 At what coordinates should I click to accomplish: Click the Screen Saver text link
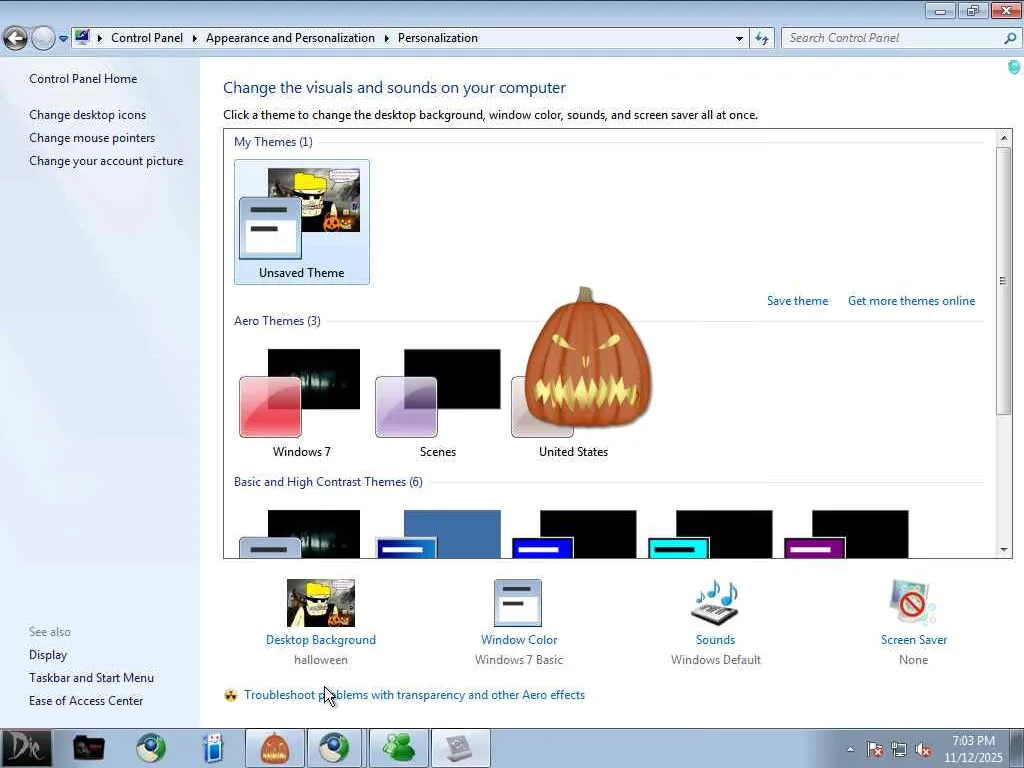914,640
